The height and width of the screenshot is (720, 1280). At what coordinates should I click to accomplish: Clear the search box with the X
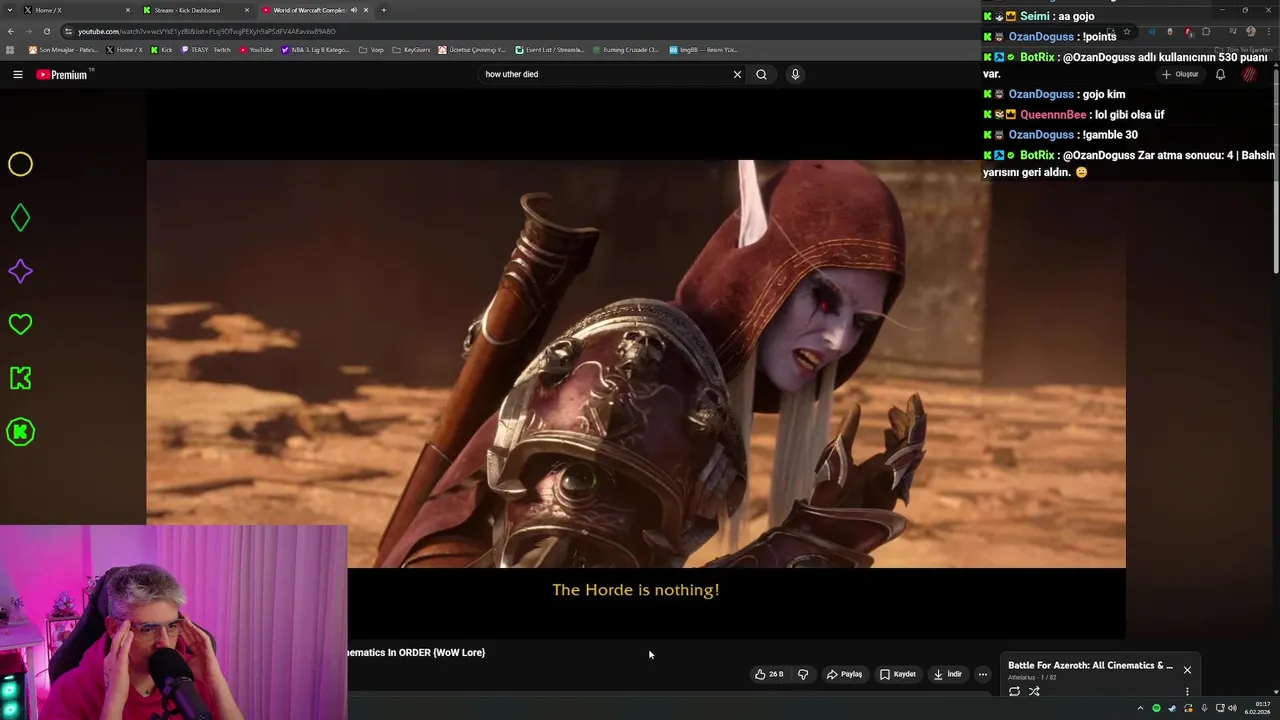(737, 74)
